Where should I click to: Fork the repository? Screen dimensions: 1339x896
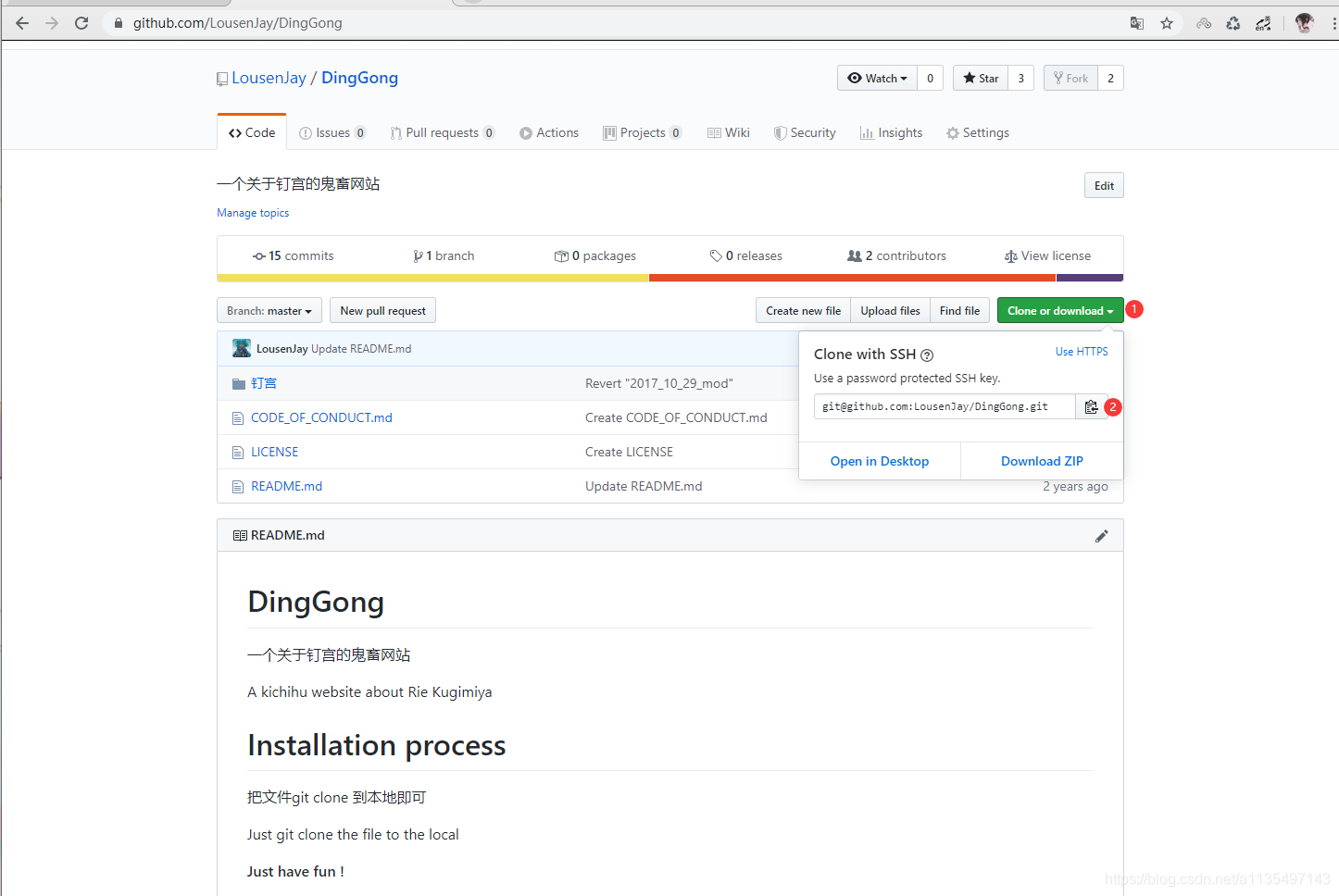[1070, 78]
